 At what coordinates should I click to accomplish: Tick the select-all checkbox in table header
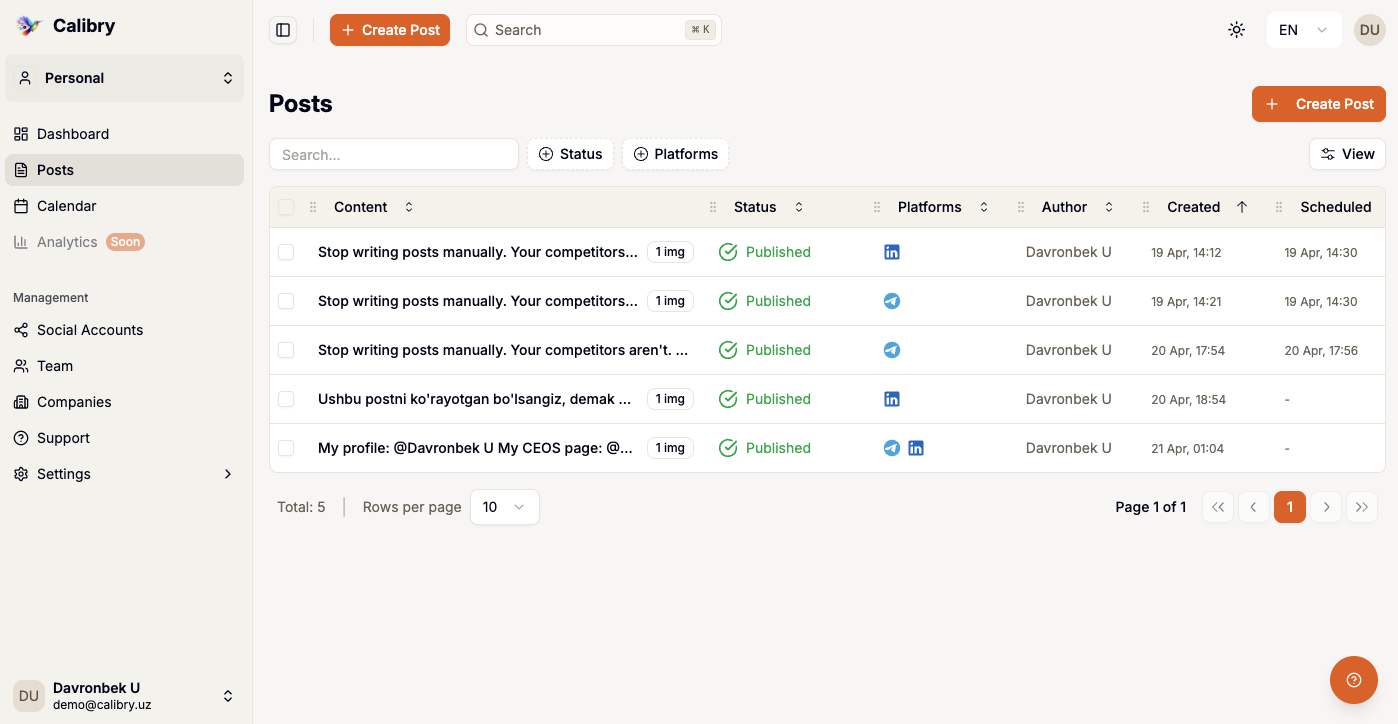pyautogui.click(x=286, y=207)
